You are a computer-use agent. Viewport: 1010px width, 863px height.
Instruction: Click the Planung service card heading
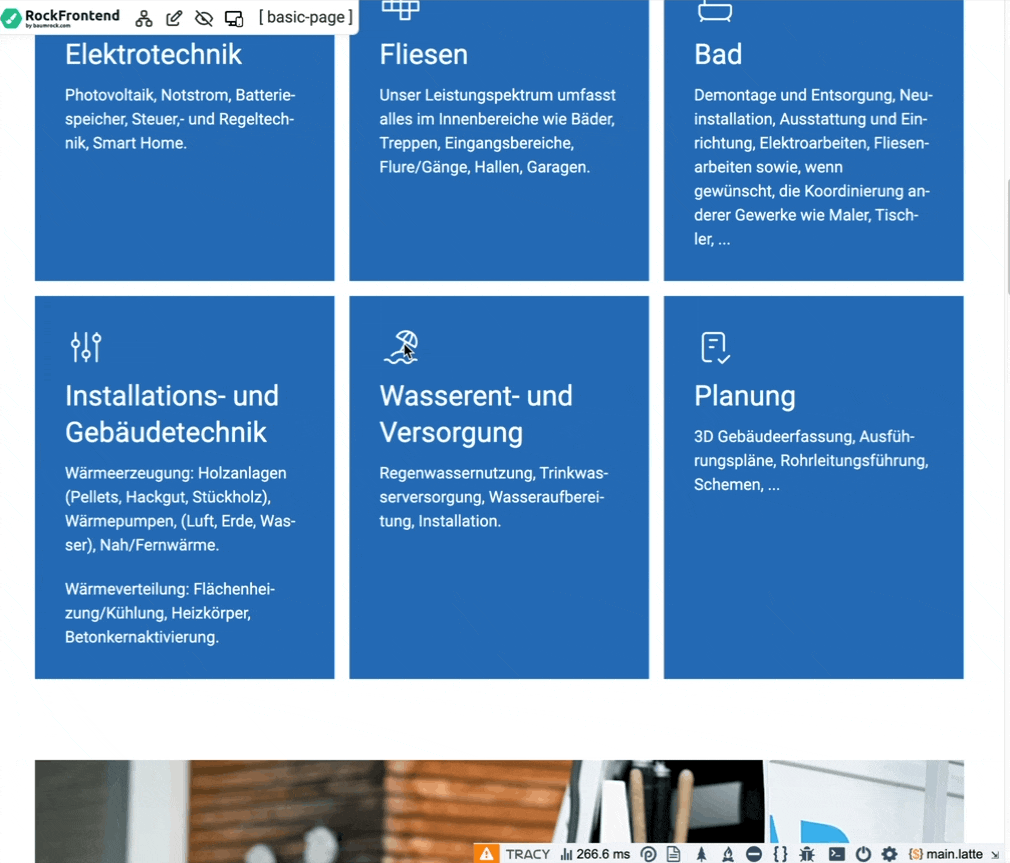744,396
